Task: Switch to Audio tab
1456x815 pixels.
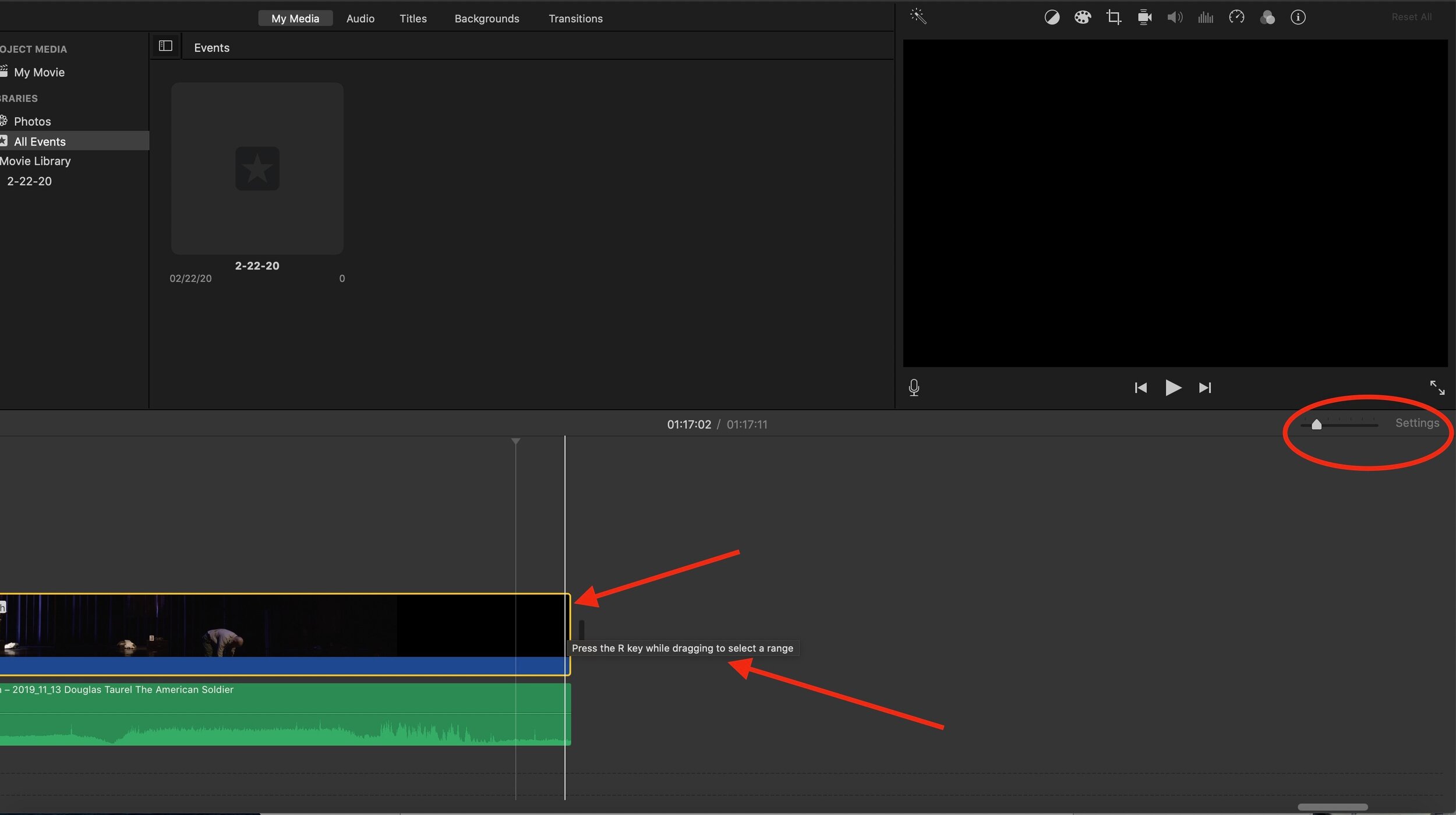Action: (361, 18)
